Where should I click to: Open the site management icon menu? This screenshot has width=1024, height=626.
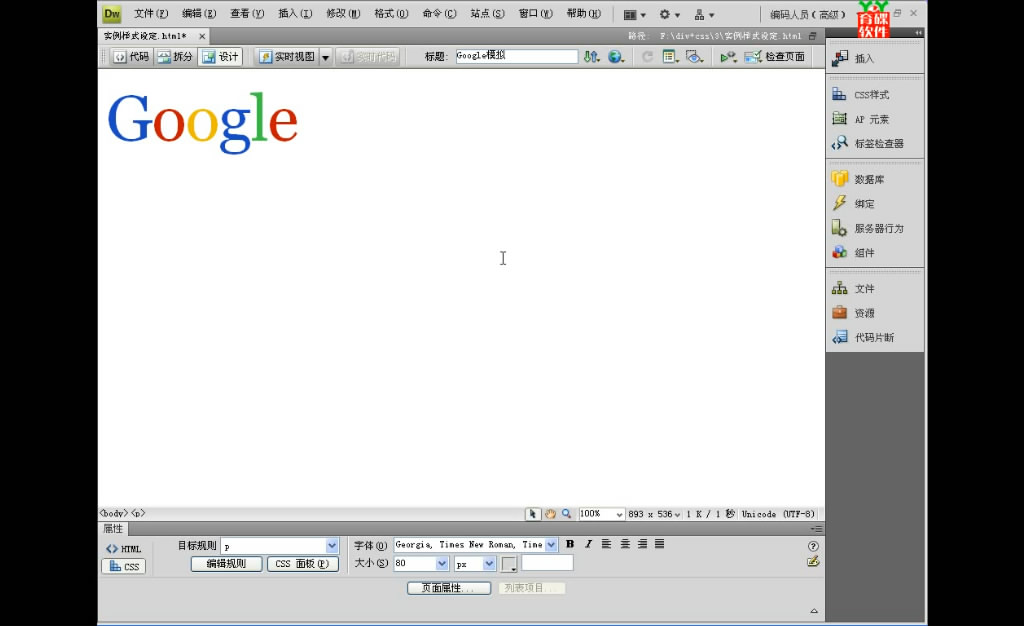(704, 14)
